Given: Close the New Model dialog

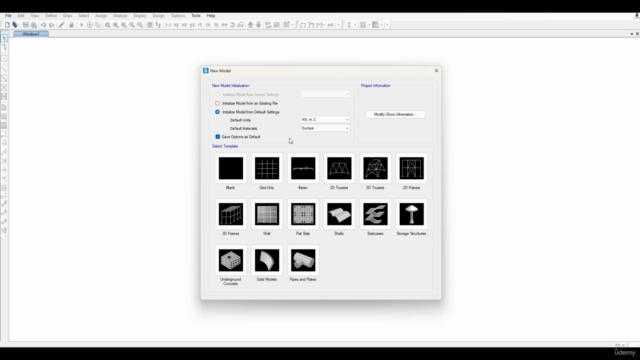Looking at the screenshot, I should point(436,71).
